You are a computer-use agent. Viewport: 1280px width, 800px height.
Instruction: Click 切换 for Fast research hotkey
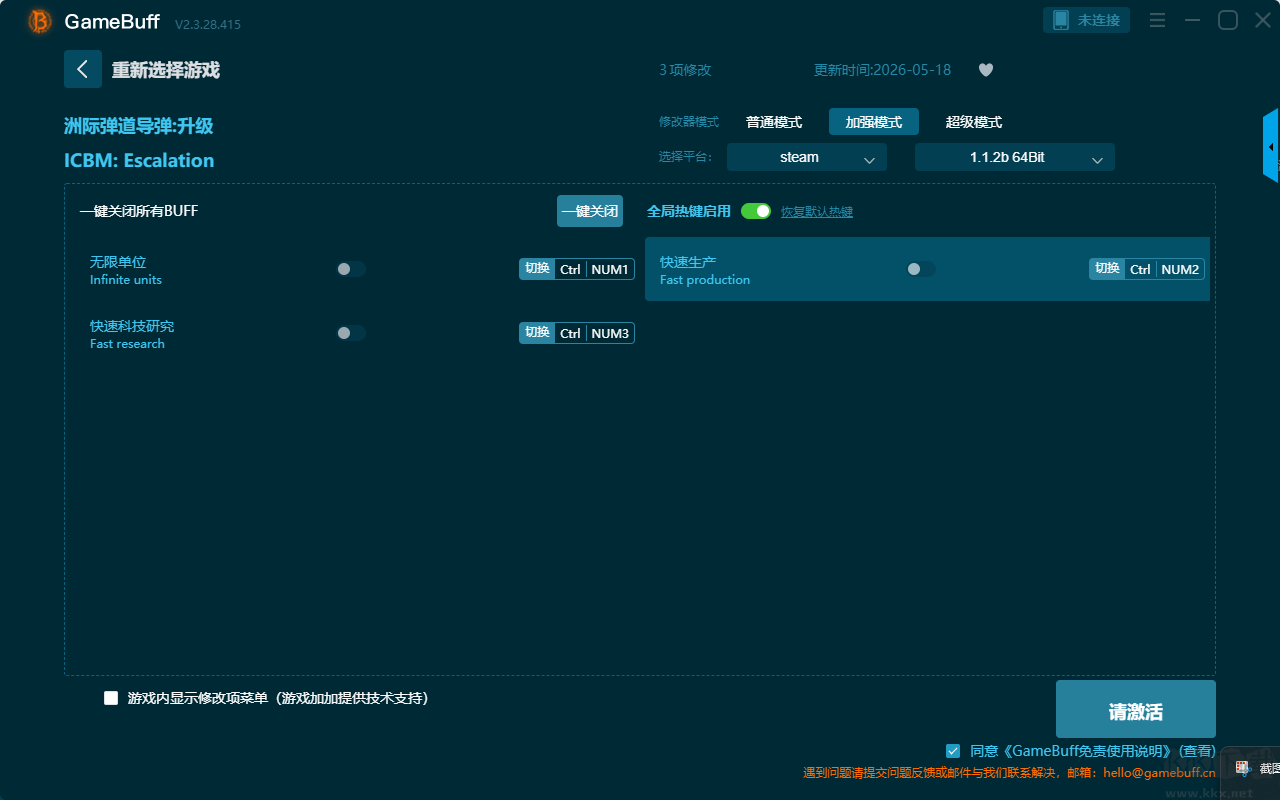point(537,333)
